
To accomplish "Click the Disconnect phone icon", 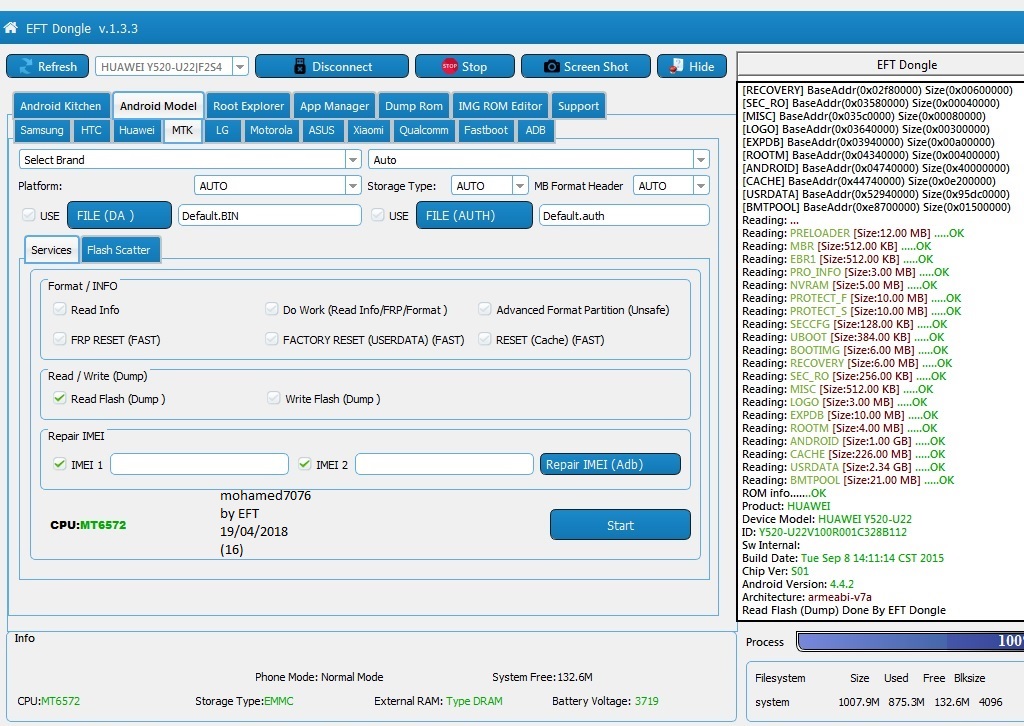I will pyautogui.click(x=300, y=66).
